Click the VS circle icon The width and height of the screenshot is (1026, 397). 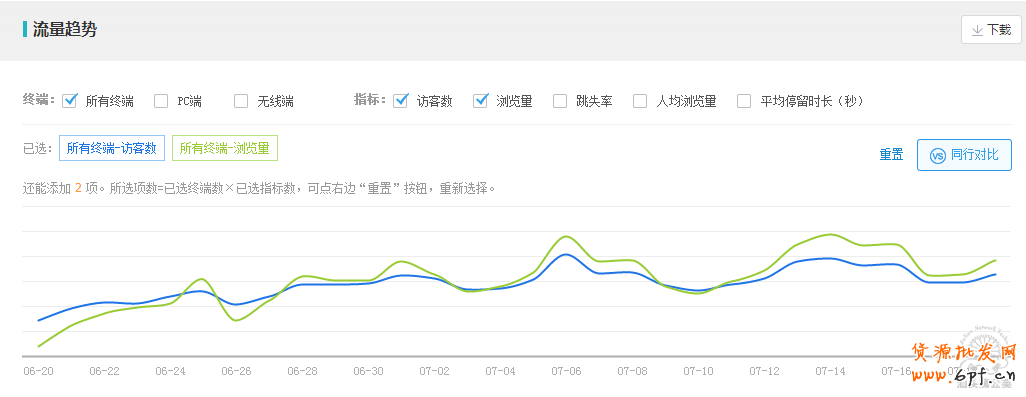pos(938,155)
